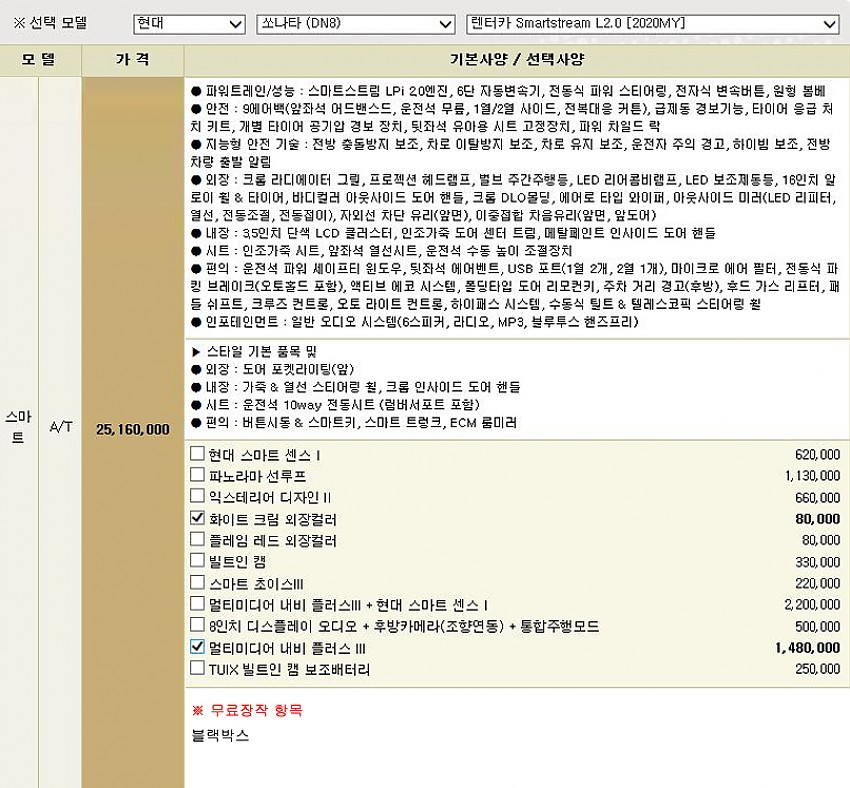Tick the 익스테리어 디자인 II checkbox
This screenshot has height=788, width=850.
pyautogui.click(x=197, y=497)
